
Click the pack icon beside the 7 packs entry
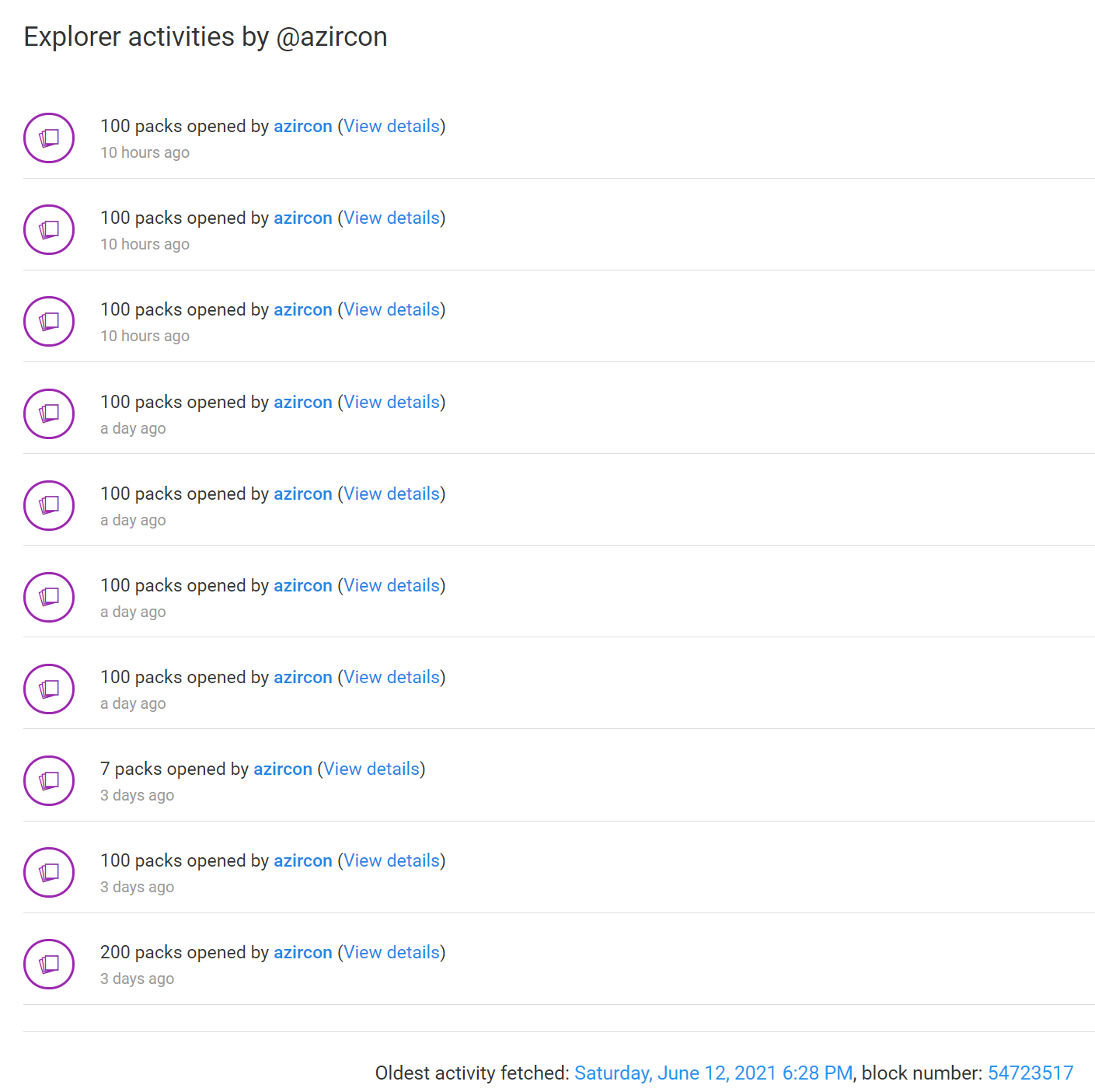(x=49, y=780)
